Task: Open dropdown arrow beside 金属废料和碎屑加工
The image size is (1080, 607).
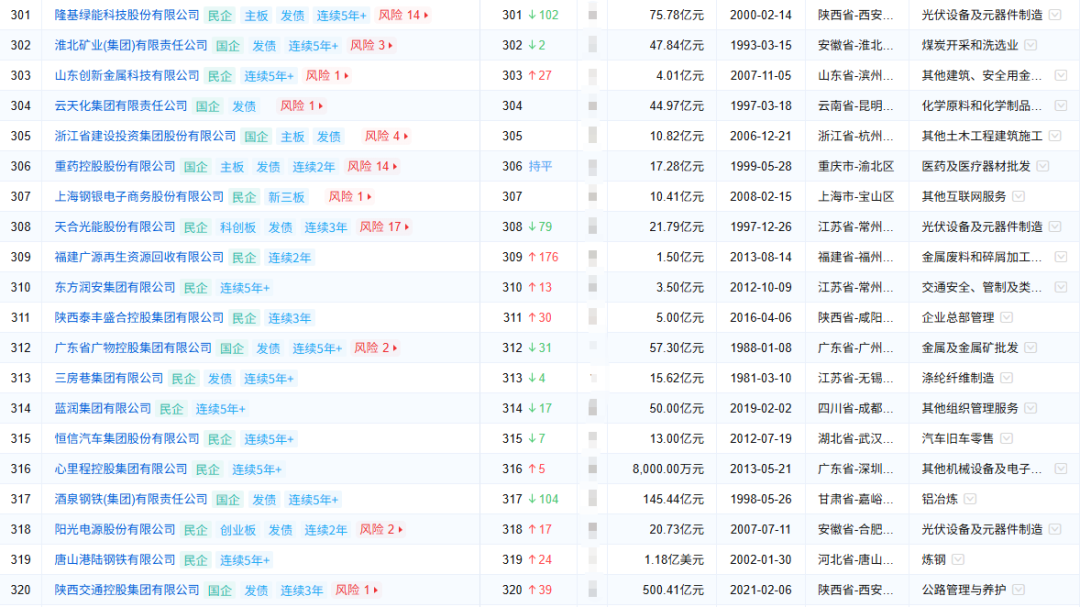Action: tap(1061, 258)
